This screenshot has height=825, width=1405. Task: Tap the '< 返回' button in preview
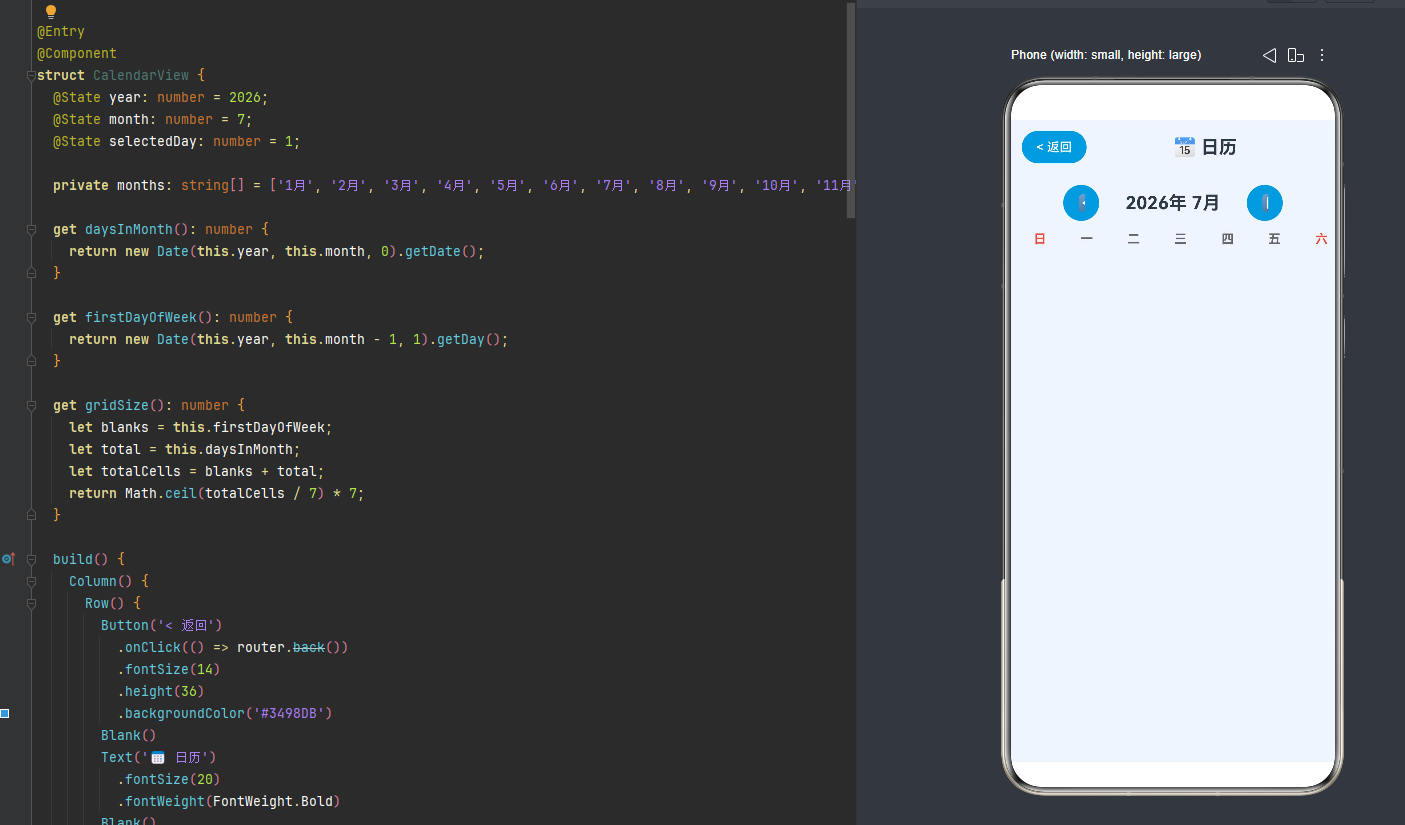[1054, 147]
